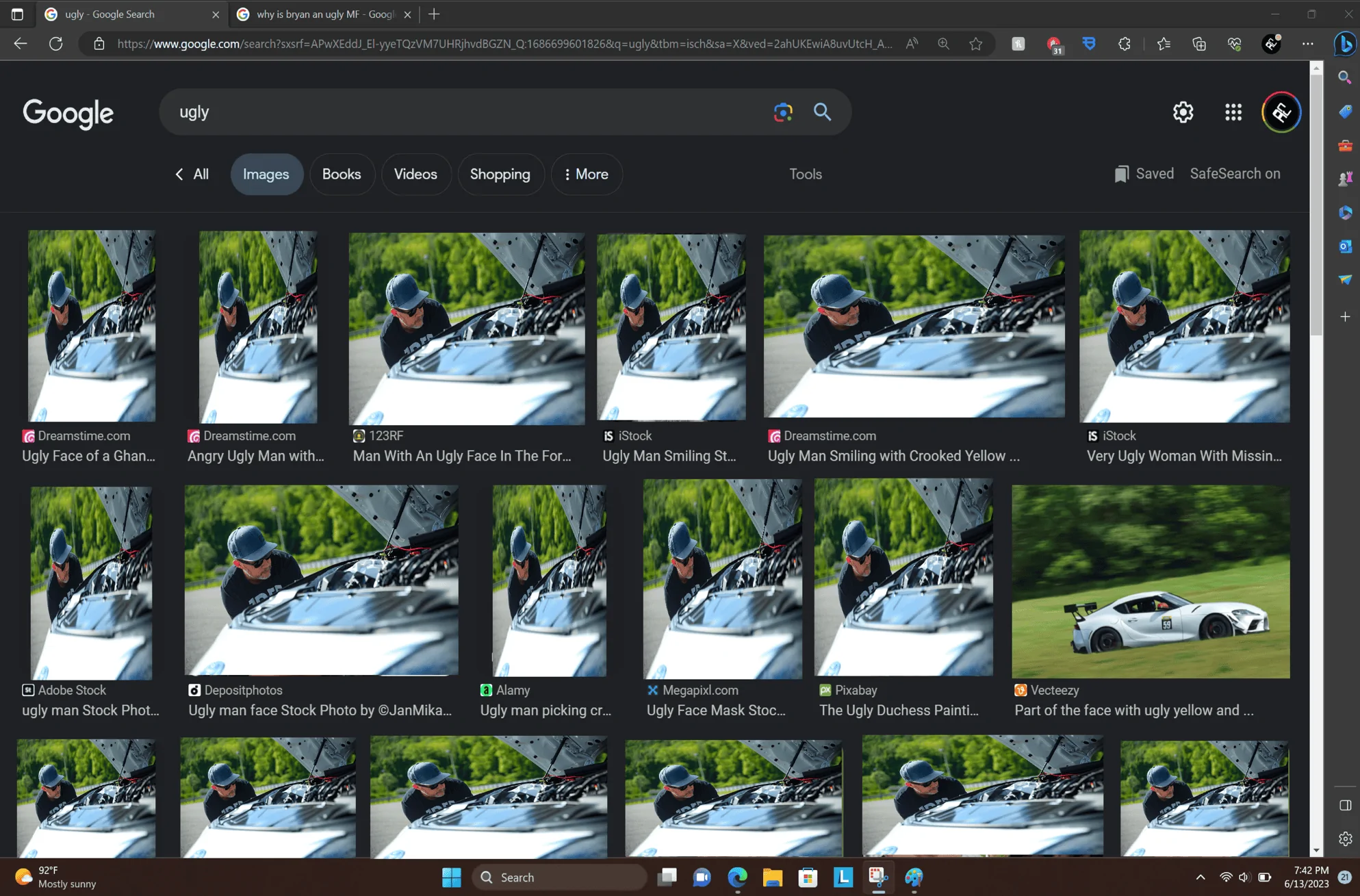The image size is (1360, 896).
Task: Open Read aloud in address bar
Action: coord(912,44)
